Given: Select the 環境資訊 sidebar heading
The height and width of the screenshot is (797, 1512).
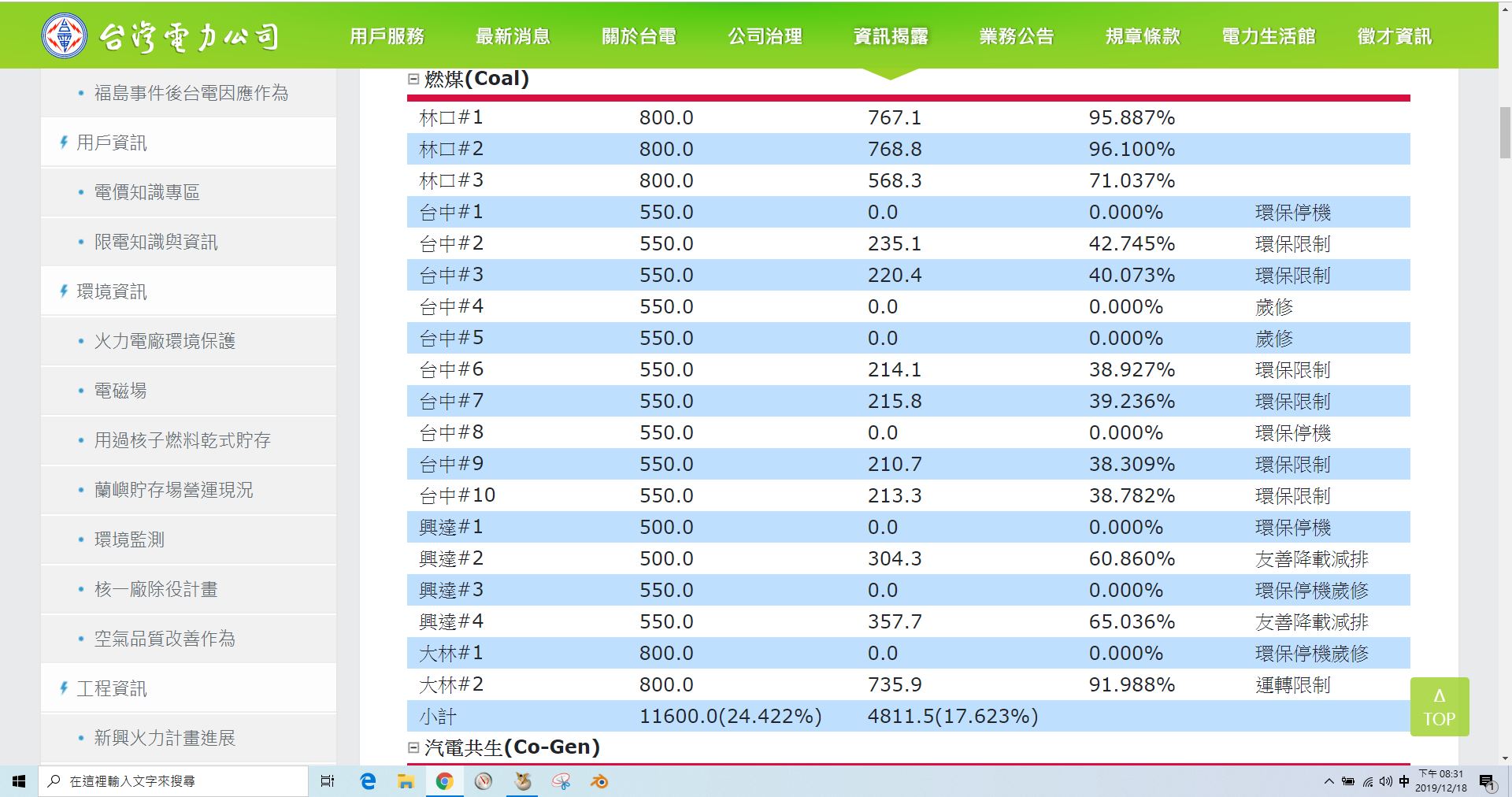Looking at the screenshot, I should tap(111, 291).
